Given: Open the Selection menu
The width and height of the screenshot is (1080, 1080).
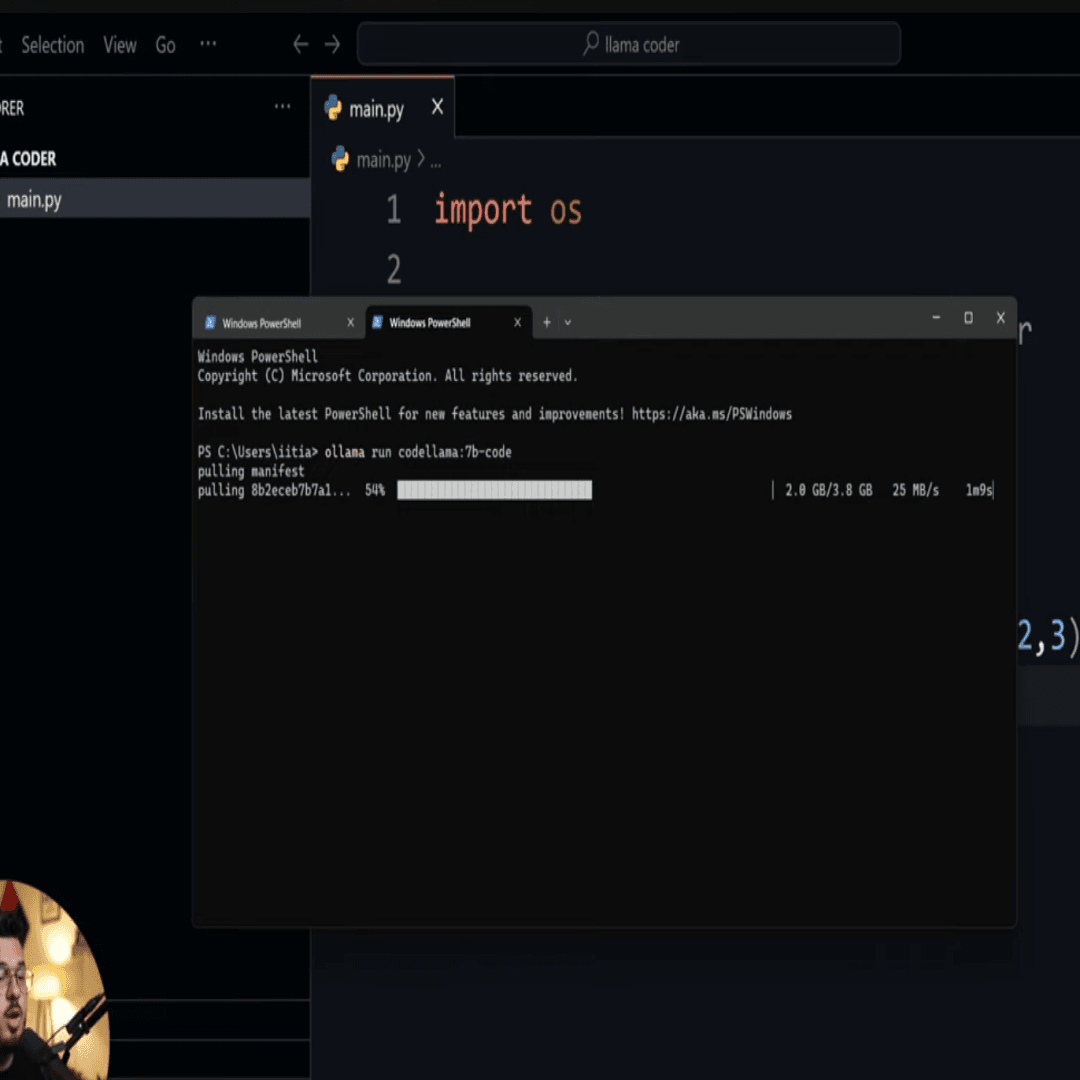Looking at the screenshot, I should click(x=53, y=45).
